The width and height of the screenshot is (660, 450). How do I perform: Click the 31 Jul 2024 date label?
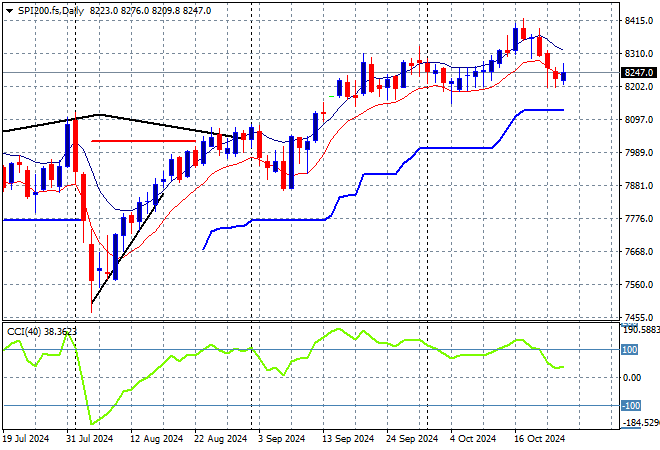pyautogui.click(x=90, y=439)
